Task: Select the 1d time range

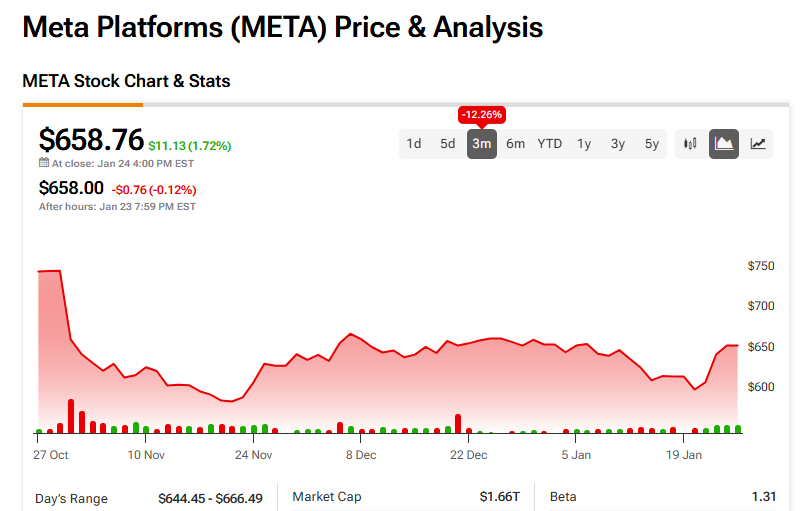Action: [413, 144]
